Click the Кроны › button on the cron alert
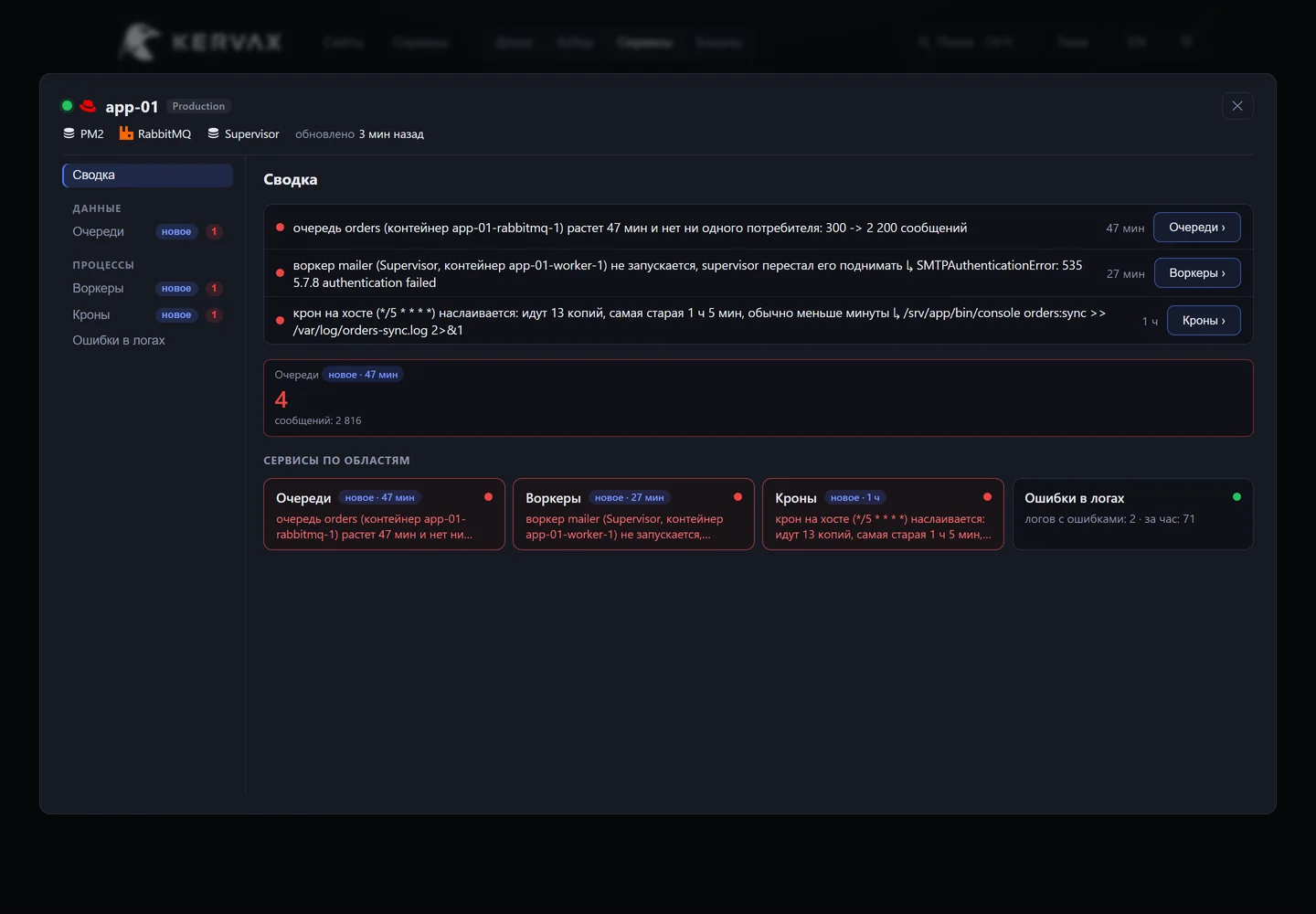 coord(1204,321)
